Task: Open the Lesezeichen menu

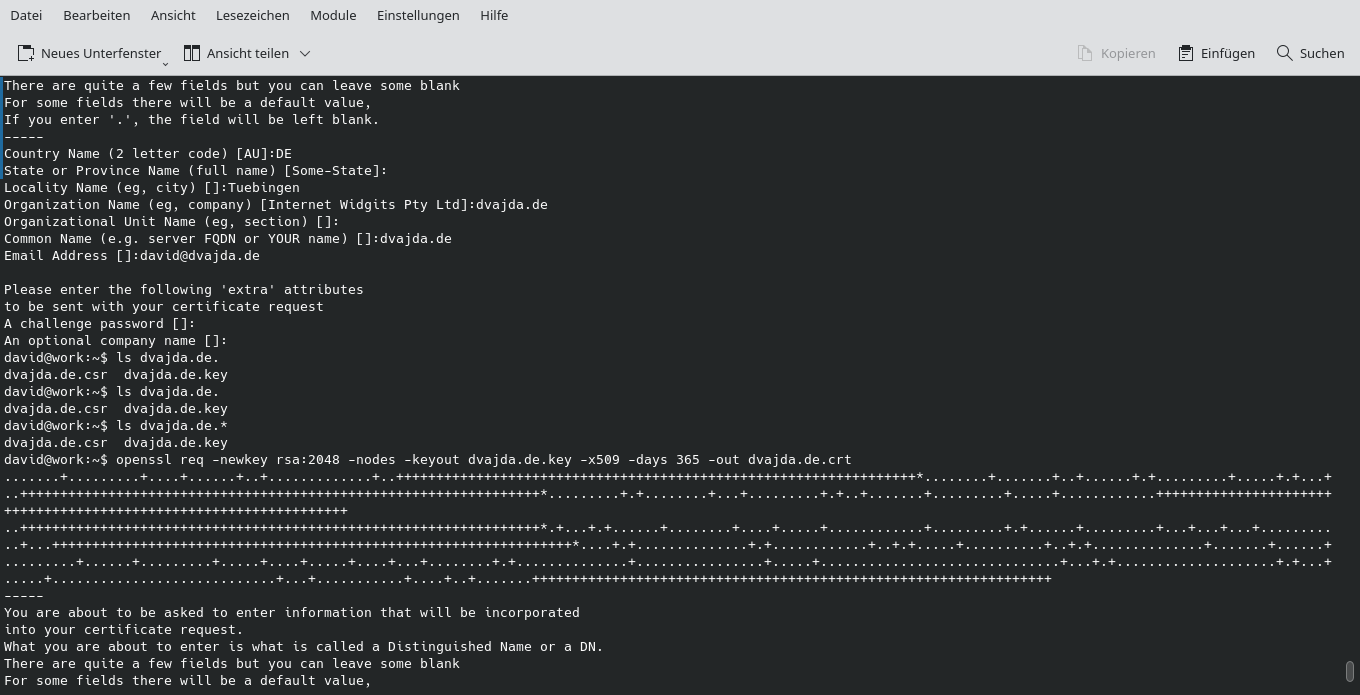Action: tap(251, 15)
